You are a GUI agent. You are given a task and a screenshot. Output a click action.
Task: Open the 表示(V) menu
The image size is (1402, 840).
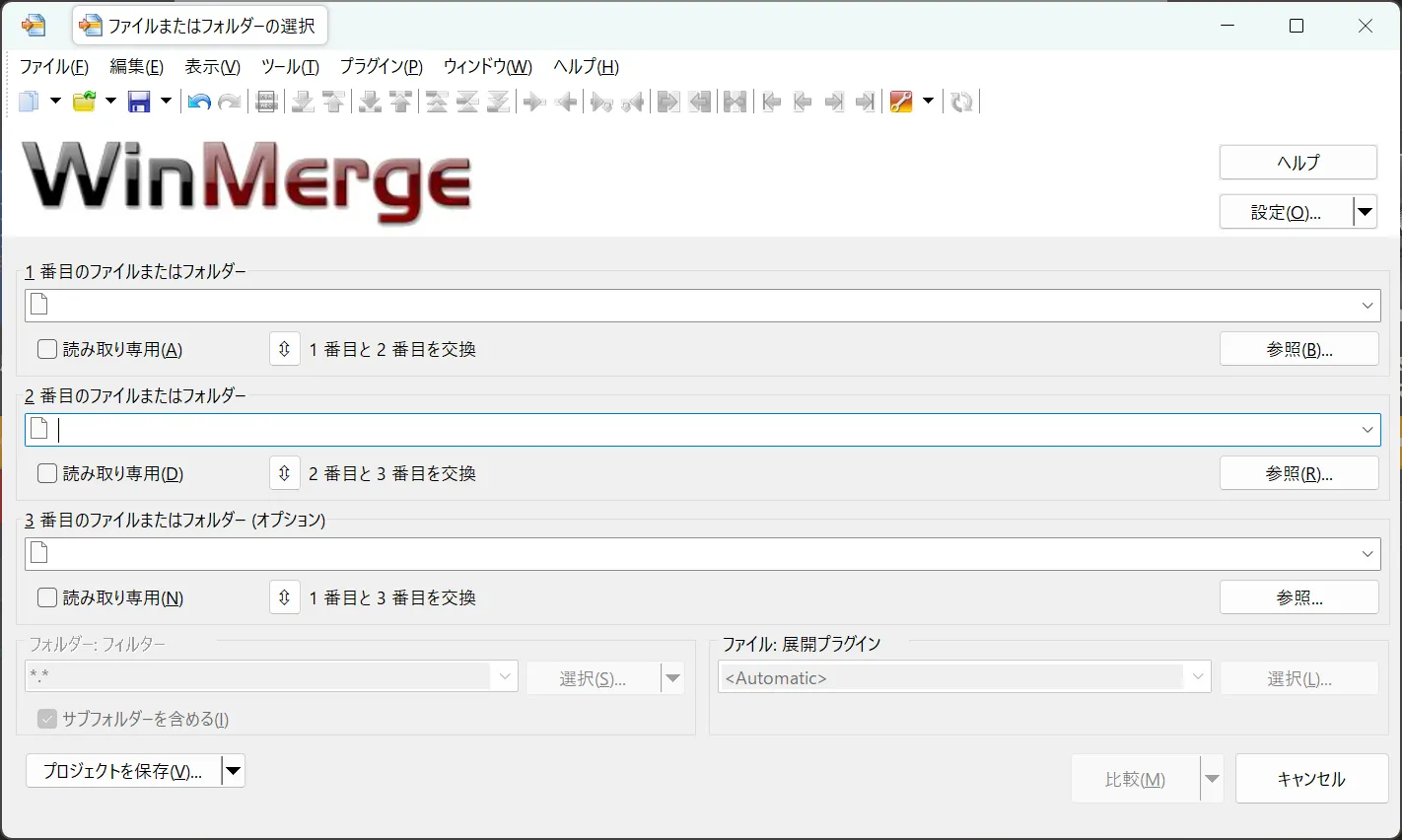(x=213, y=67)
